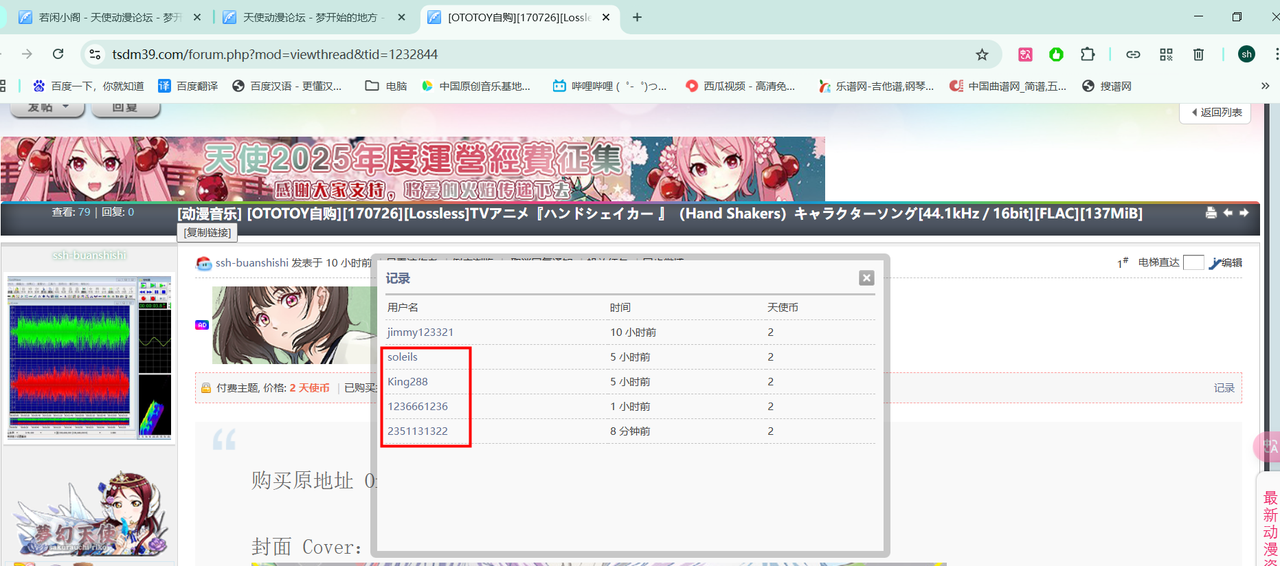Open ssh-buanshishi name above sidebar avatar
Image resolution: width=1280 pixels, height=566 pixels.
(89, 256)
